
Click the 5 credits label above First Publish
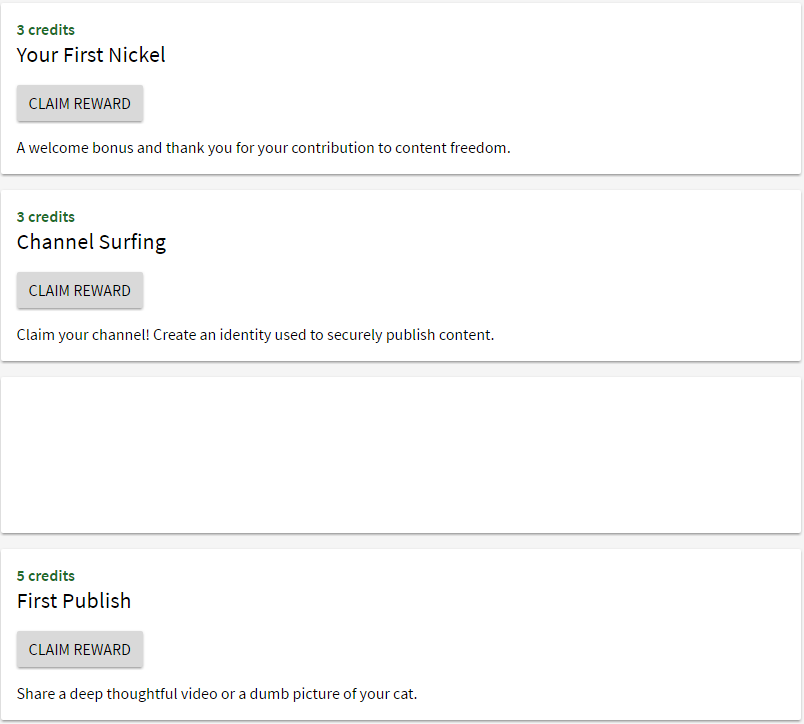(46, 576)
